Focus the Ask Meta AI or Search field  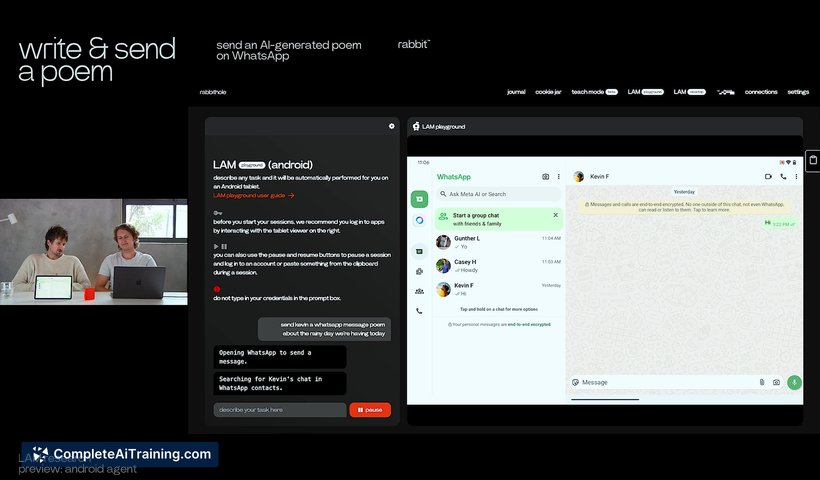click(x=499, y=194)
